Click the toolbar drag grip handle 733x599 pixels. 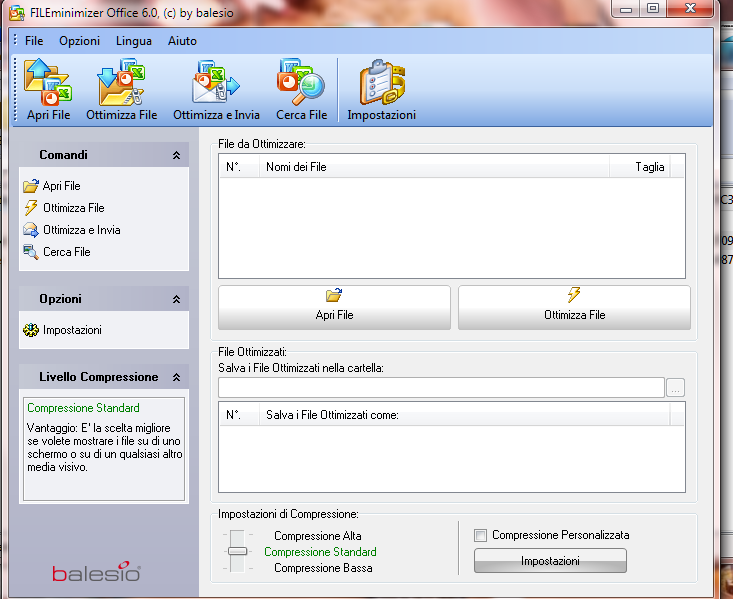(x=15, y=89)
